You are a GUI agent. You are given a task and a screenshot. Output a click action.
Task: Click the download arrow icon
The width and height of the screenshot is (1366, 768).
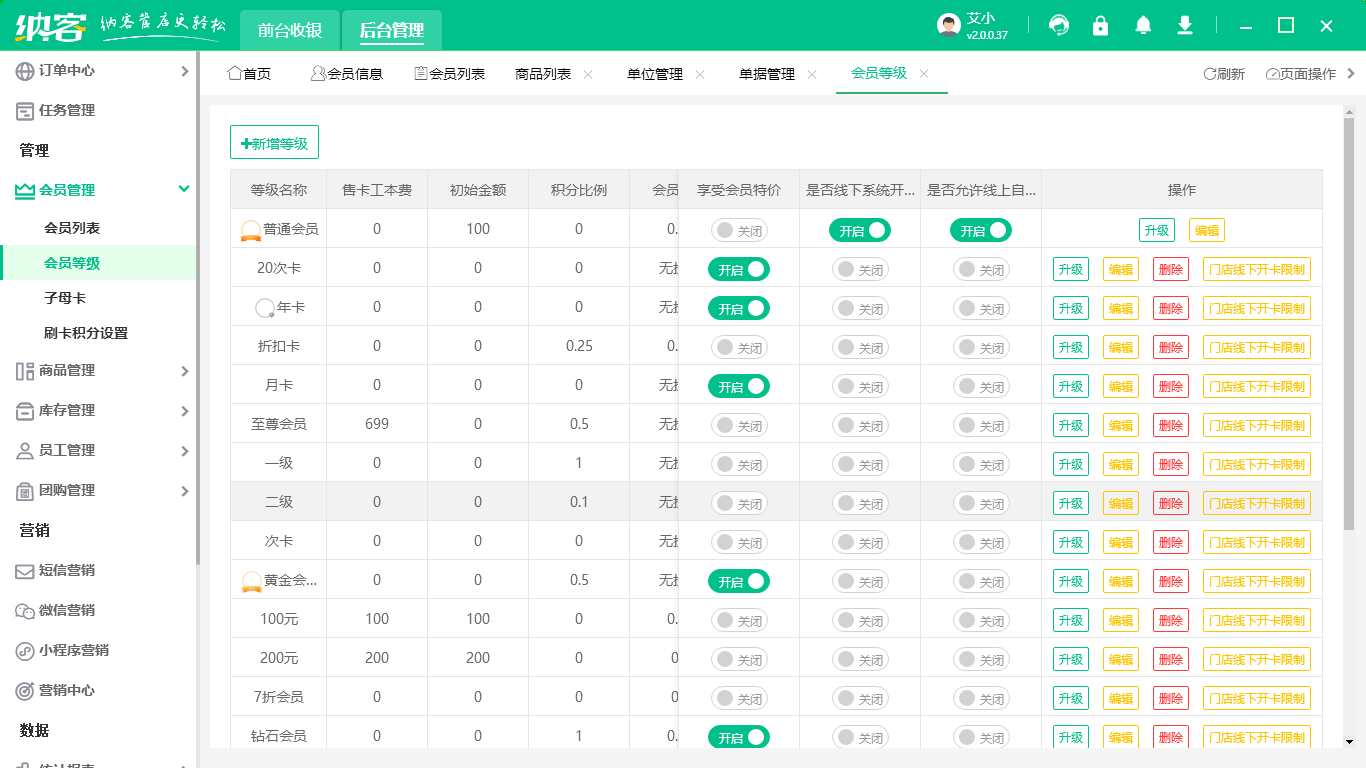[1185, 26]
